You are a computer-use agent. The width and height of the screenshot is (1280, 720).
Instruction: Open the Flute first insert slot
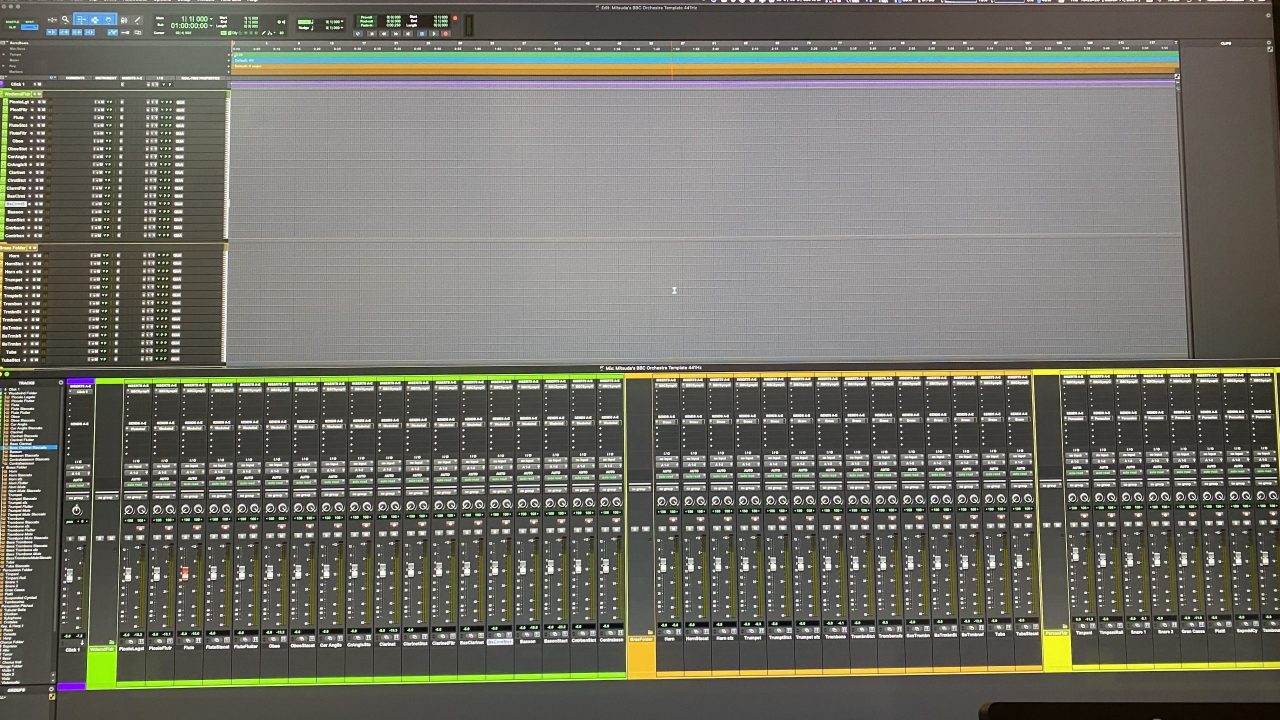click(192, 390)
